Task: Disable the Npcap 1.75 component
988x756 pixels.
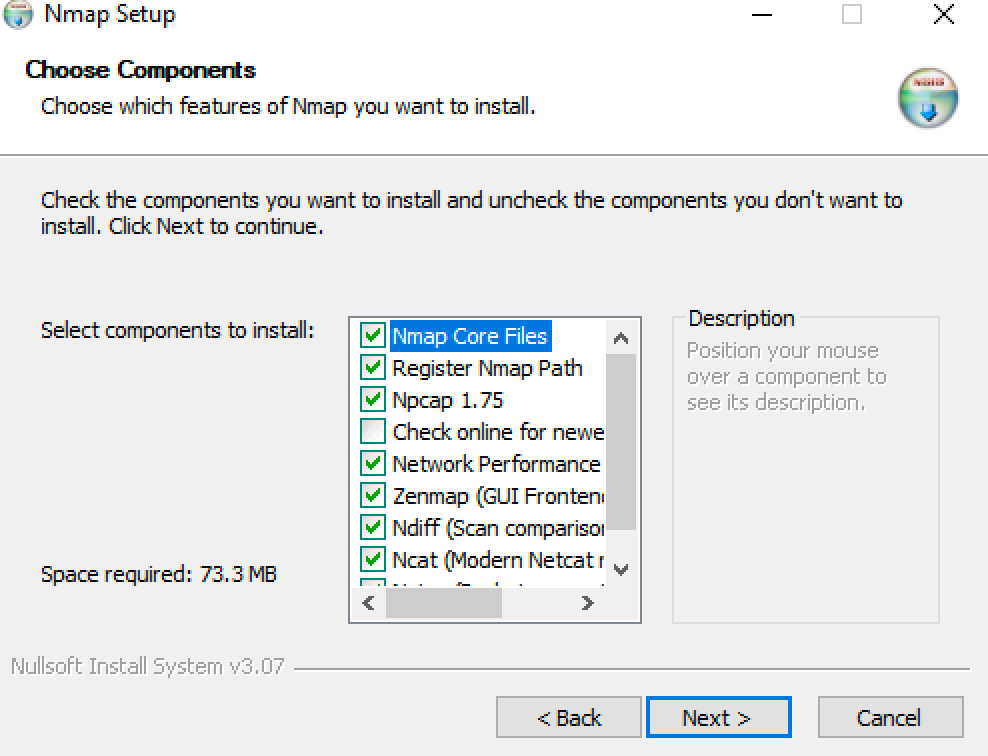Action: [373, 399]
